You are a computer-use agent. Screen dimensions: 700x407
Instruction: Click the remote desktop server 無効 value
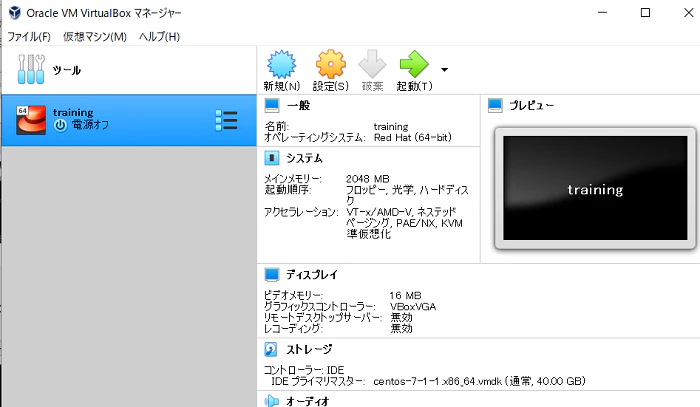click(x=401, y=317)
